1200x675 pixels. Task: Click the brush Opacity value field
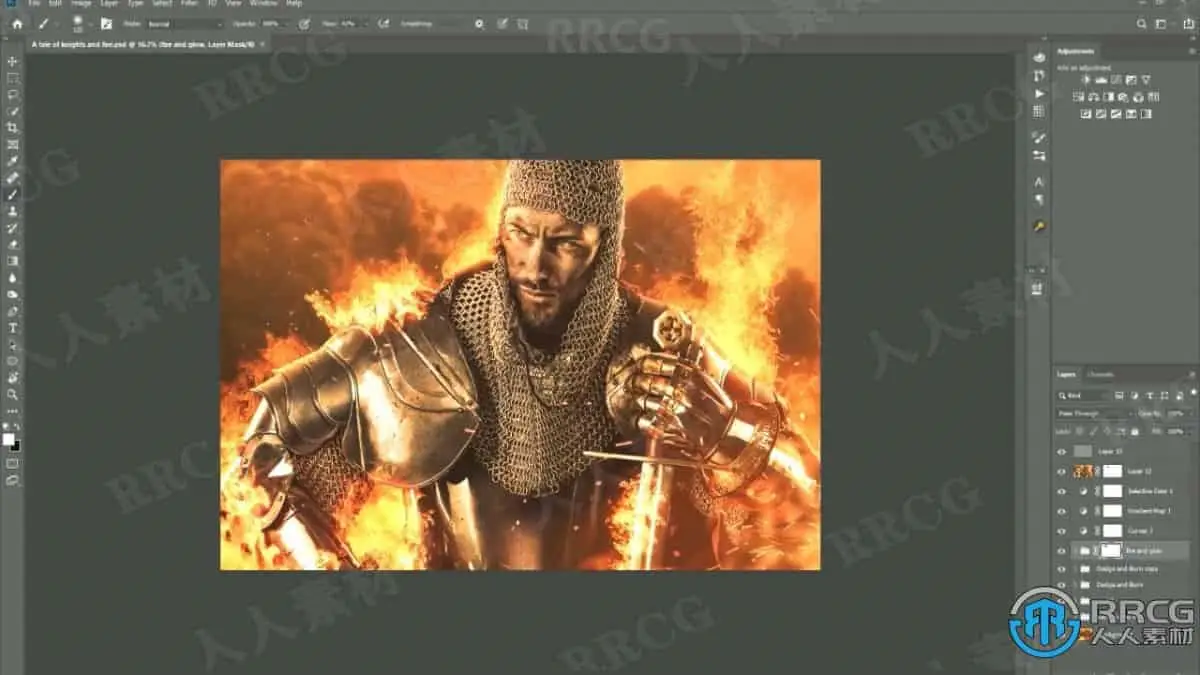[x=273, y=23]
